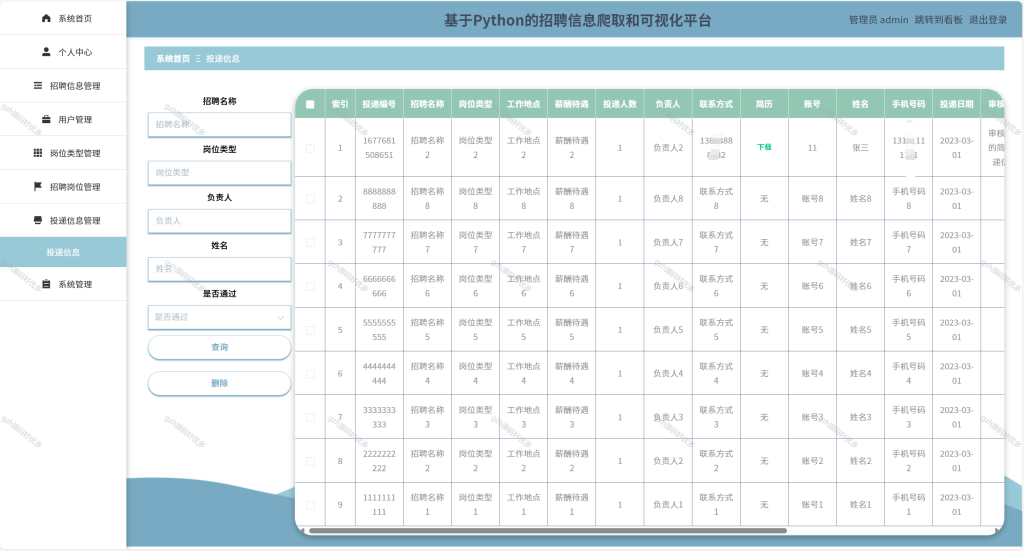The height and width of the screenshot is (551, 1024).
Task: Toggle the select-all checkbox in table header
Action: (310, 104)
